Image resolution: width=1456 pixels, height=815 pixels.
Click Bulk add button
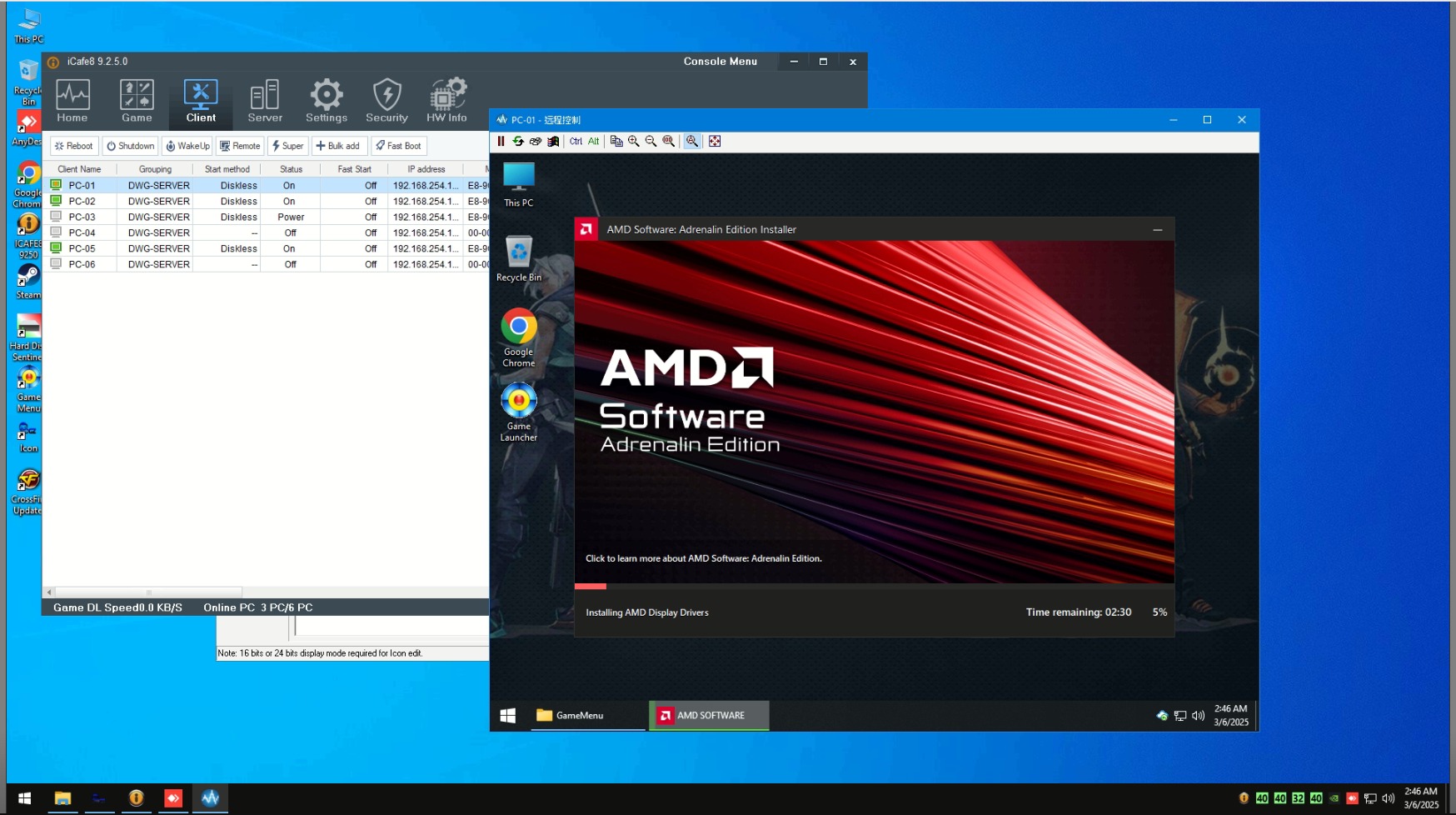click(338, 146)
